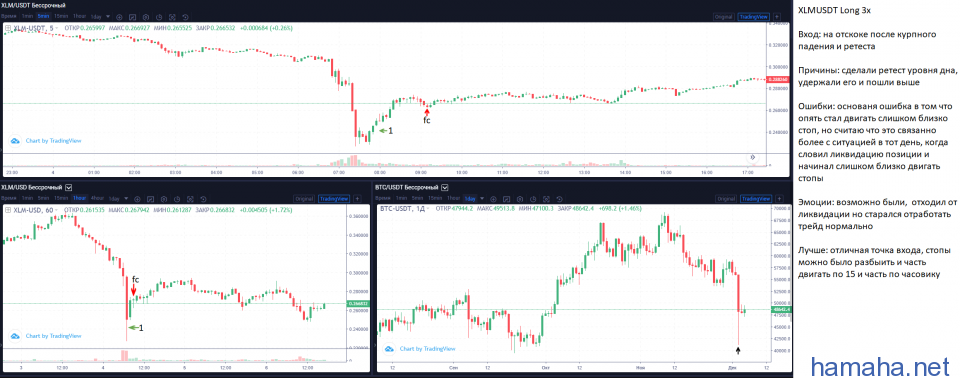Select 15min timeframe in XLM/USDT chart
Image resolution: width=960 pixels, height=378 pixels.
pos(61,17)
